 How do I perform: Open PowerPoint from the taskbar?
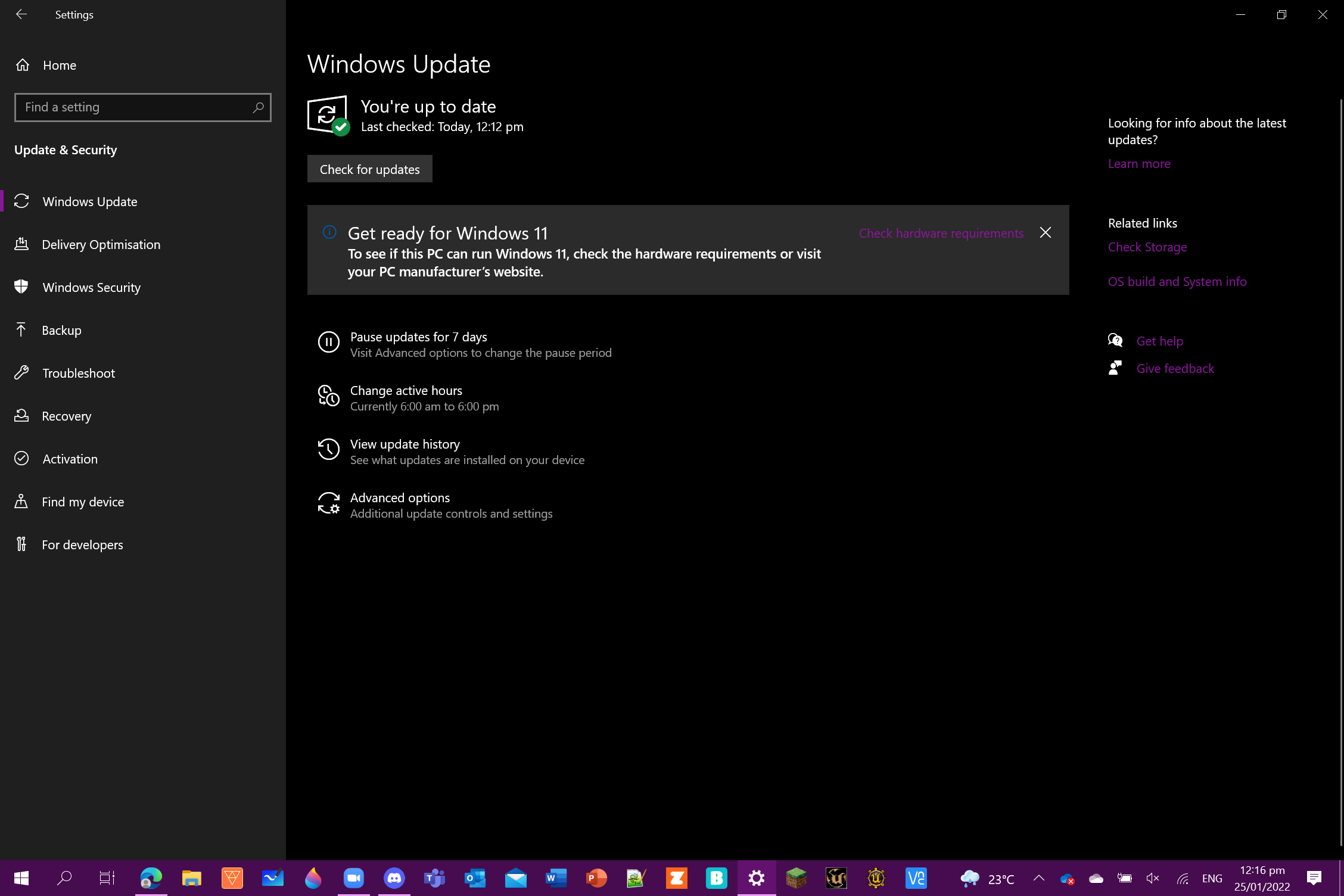597,878
